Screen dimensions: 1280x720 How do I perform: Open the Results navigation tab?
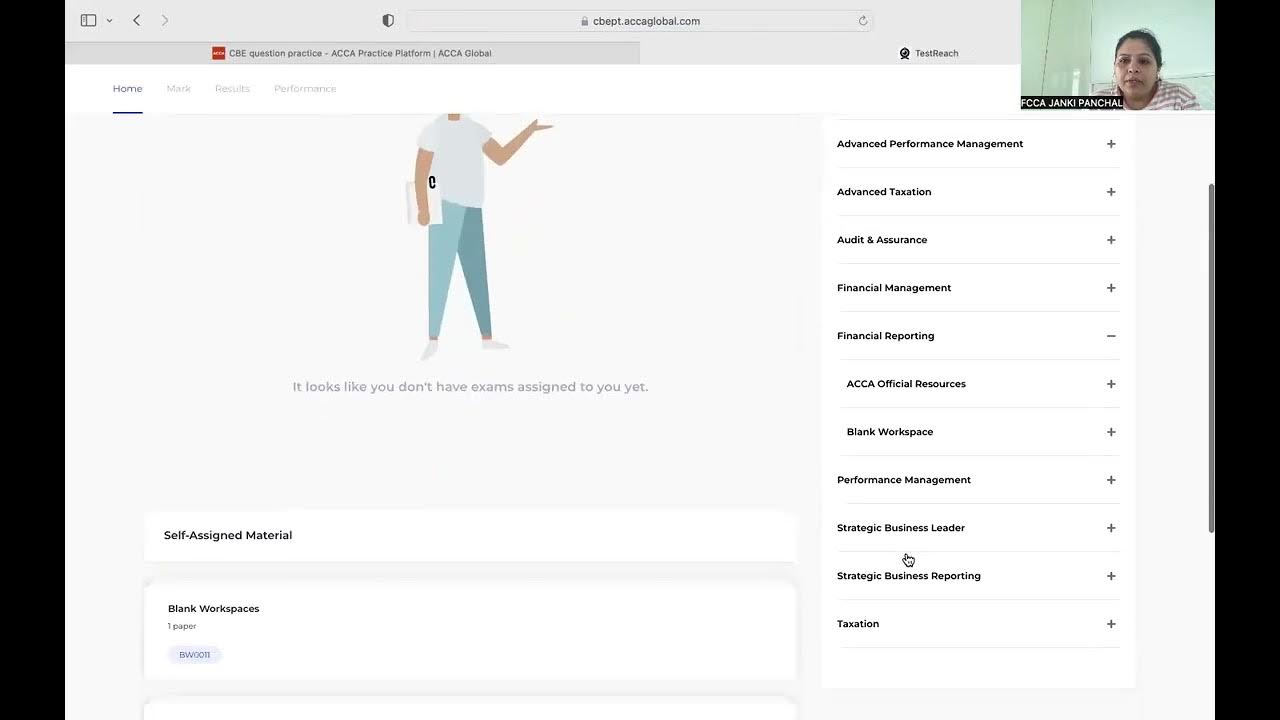click(x=232, y=89)
